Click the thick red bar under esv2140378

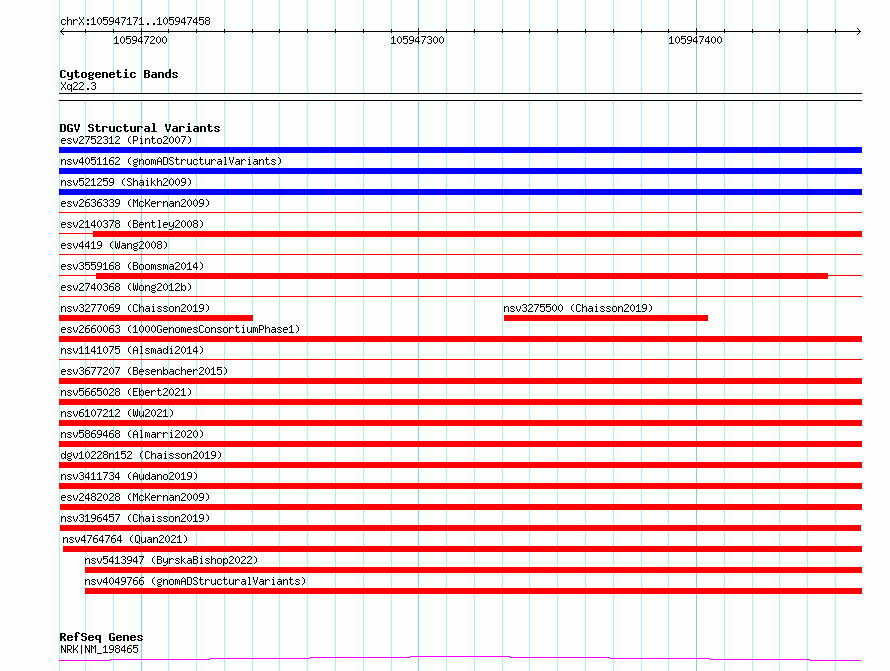pyautogui.click(x=477, y=234)
